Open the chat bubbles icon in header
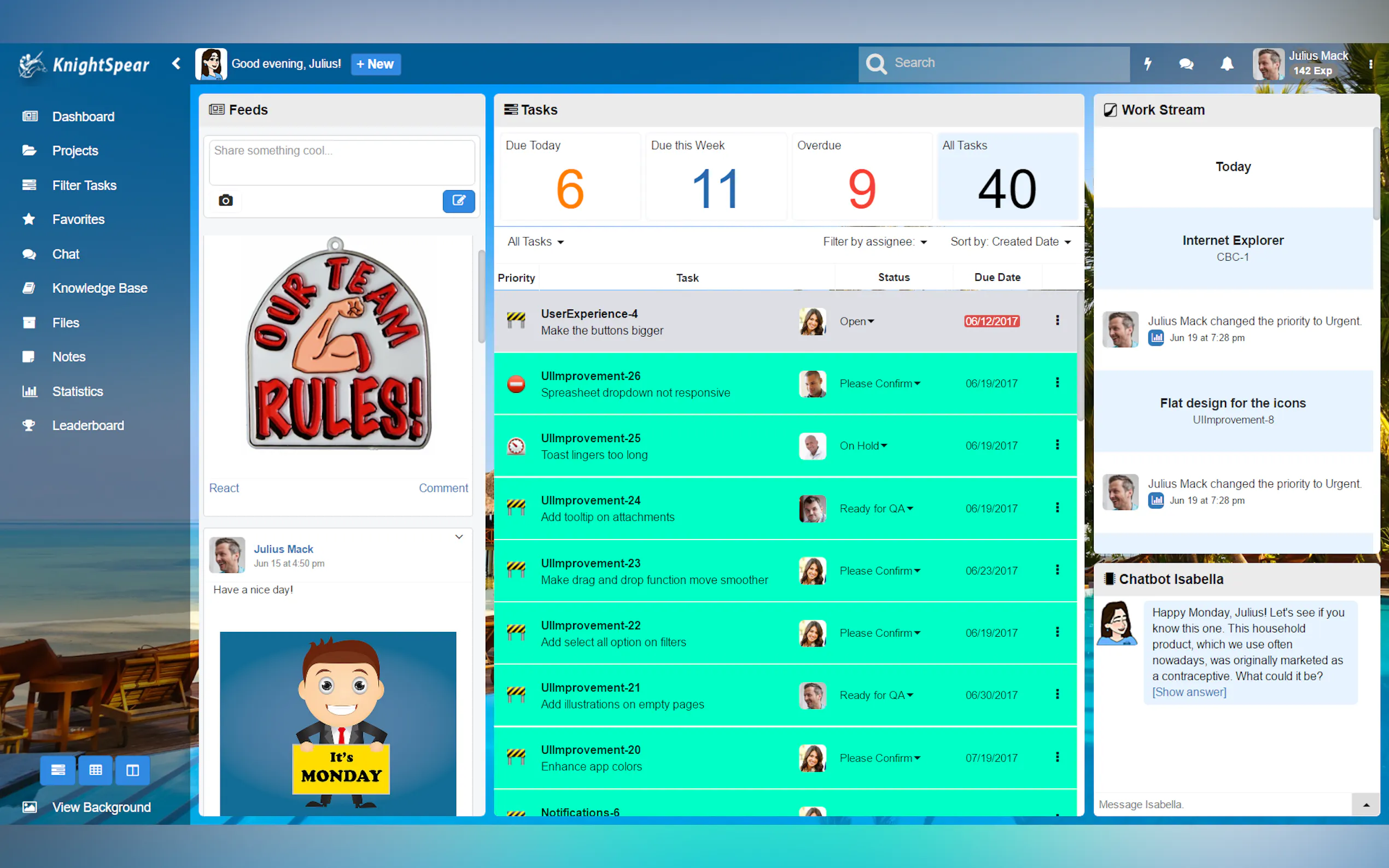Image resolution: width=1389 pixels, height=868 pixels. [x=1186, y=64]
